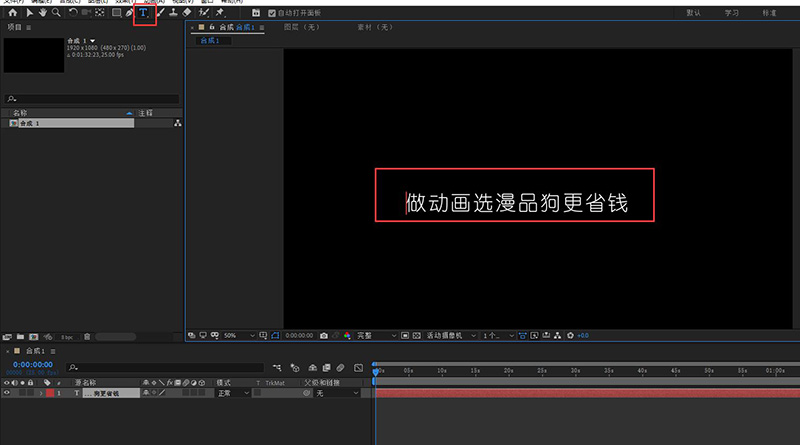Switch to the 标准 workspace
This screenshot has width=800, height=445.
tap(769, 13)
